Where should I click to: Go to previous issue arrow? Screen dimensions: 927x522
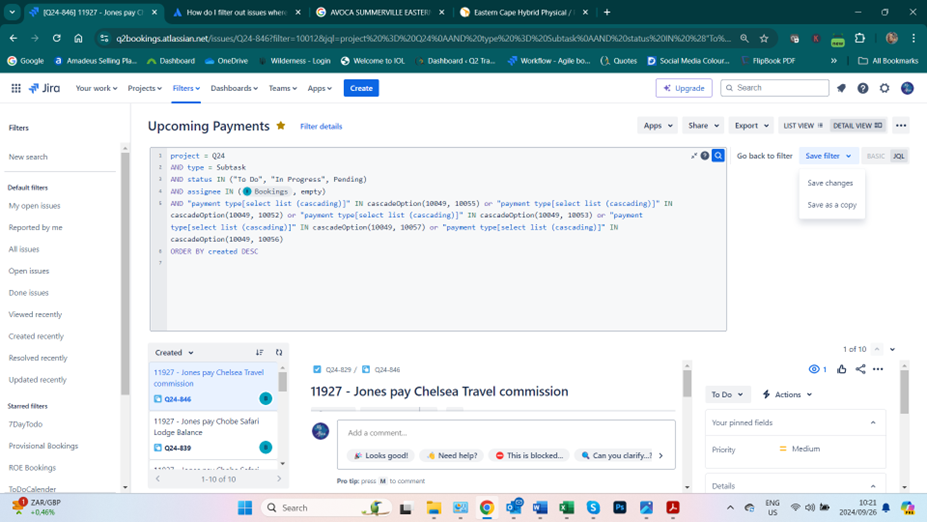coord(877,349)
